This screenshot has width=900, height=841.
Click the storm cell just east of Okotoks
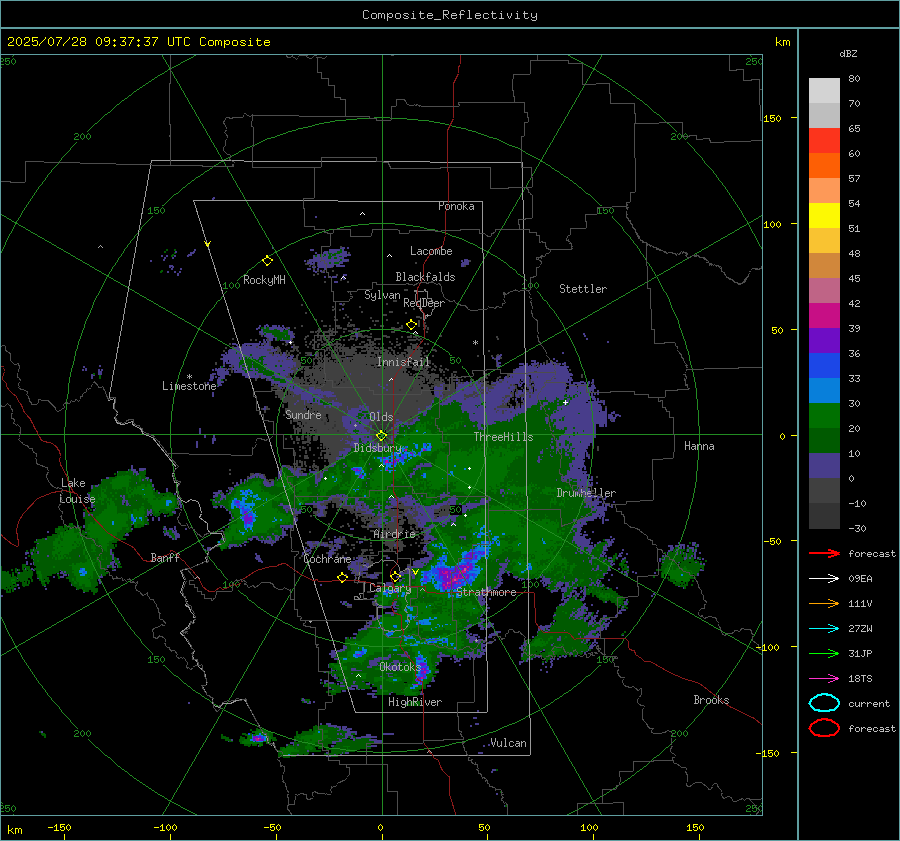[x=421, y=671]
